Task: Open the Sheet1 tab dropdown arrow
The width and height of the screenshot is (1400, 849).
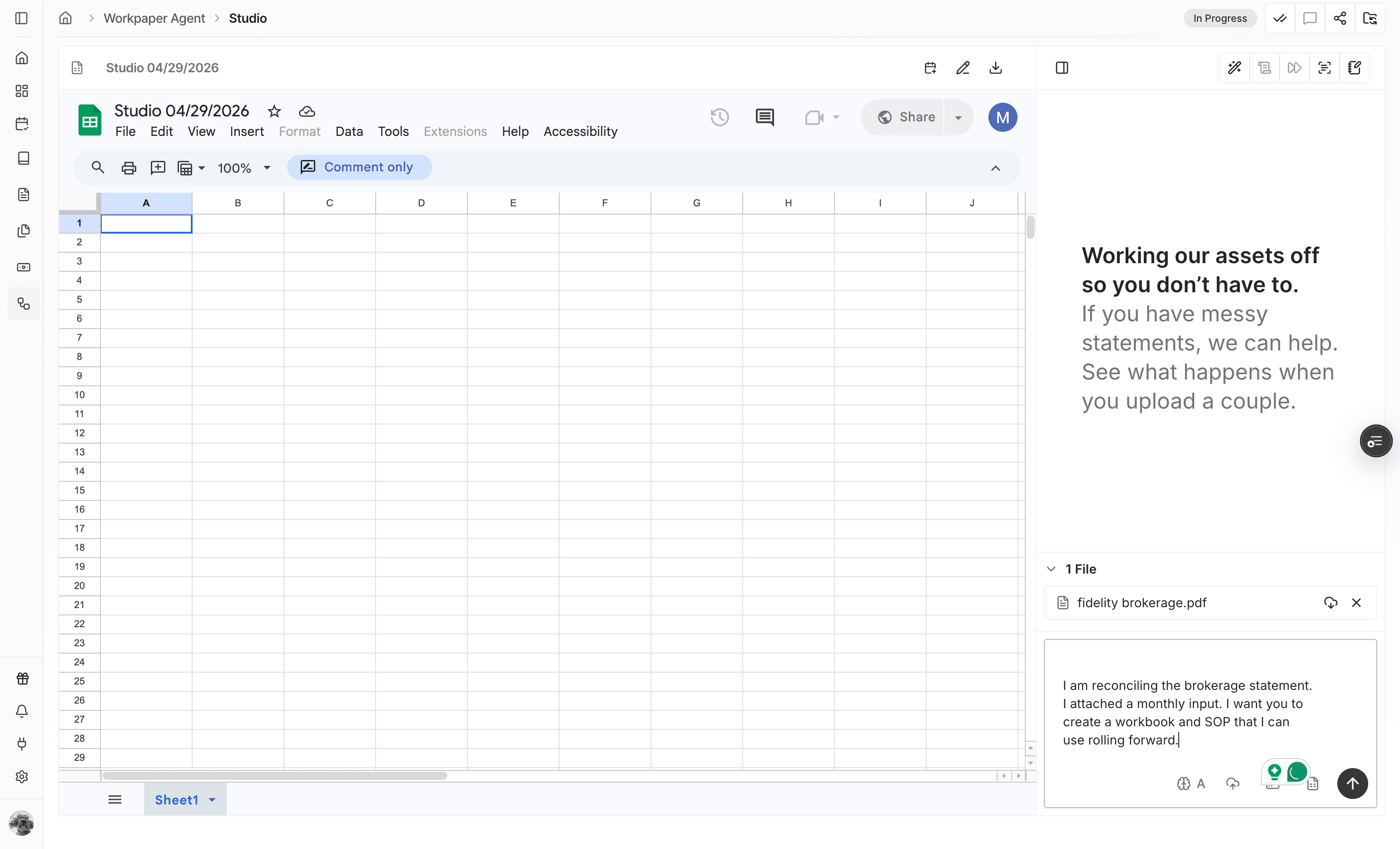Action: (212, 799)
